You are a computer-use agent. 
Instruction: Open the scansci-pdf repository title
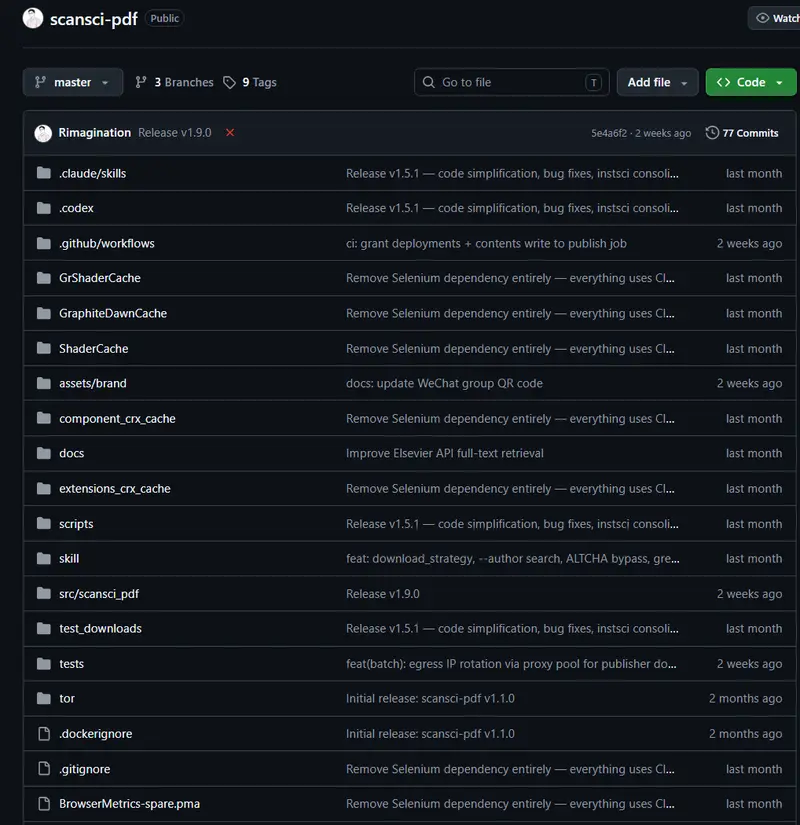click(x=94, y=19)
